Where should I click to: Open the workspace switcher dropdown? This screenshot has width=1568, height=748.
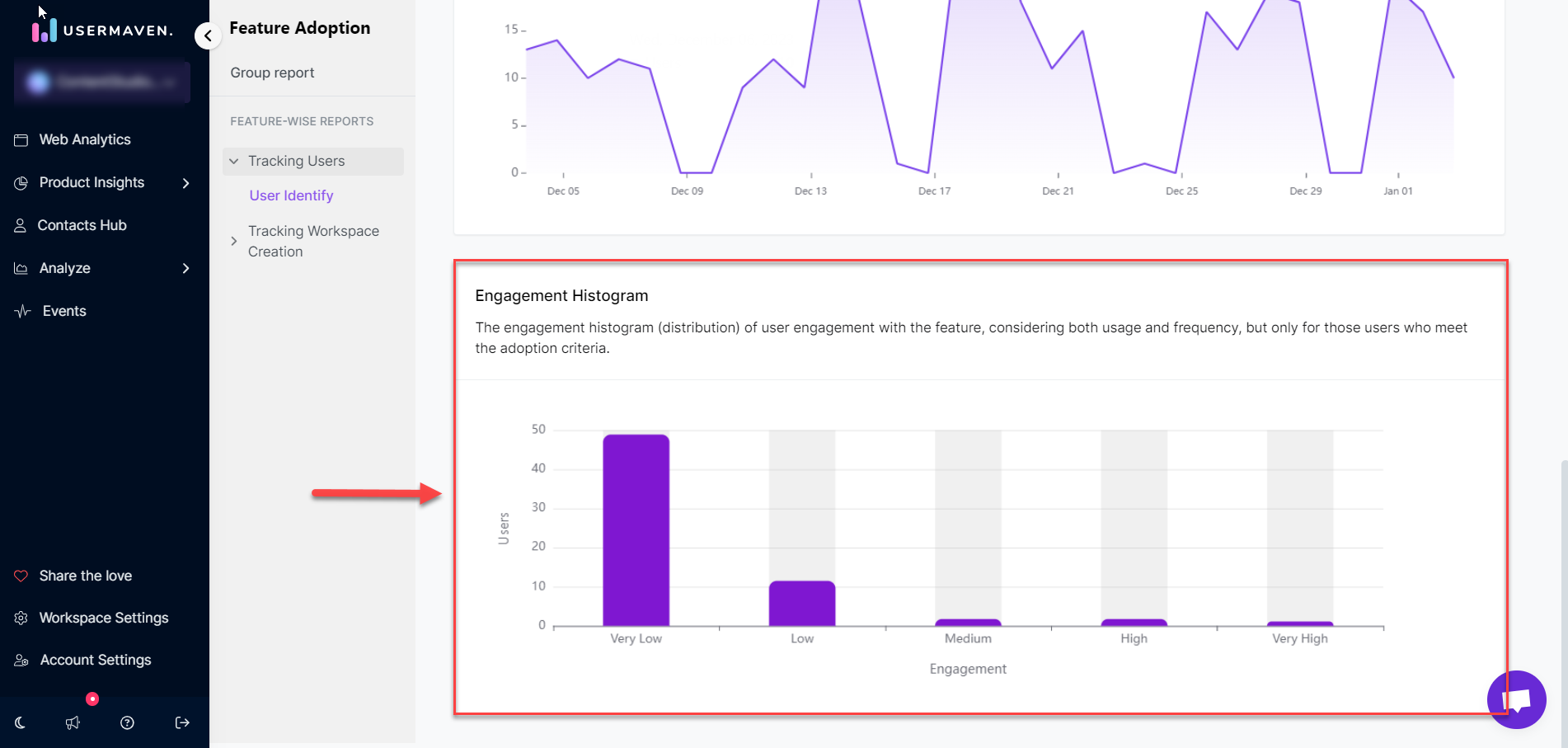coord(101,82)
